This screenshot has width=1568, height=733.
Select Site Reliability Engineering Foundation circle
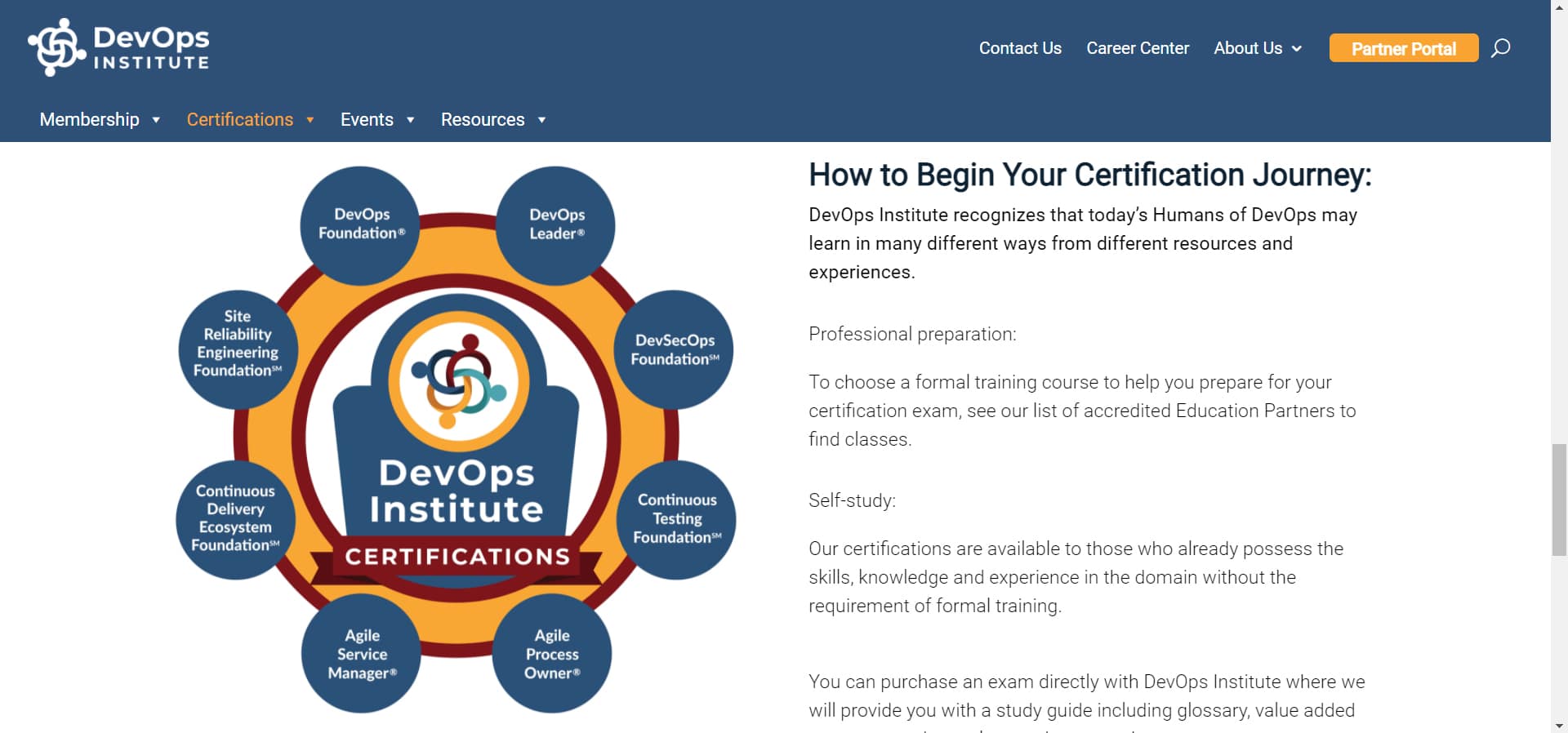238,349
